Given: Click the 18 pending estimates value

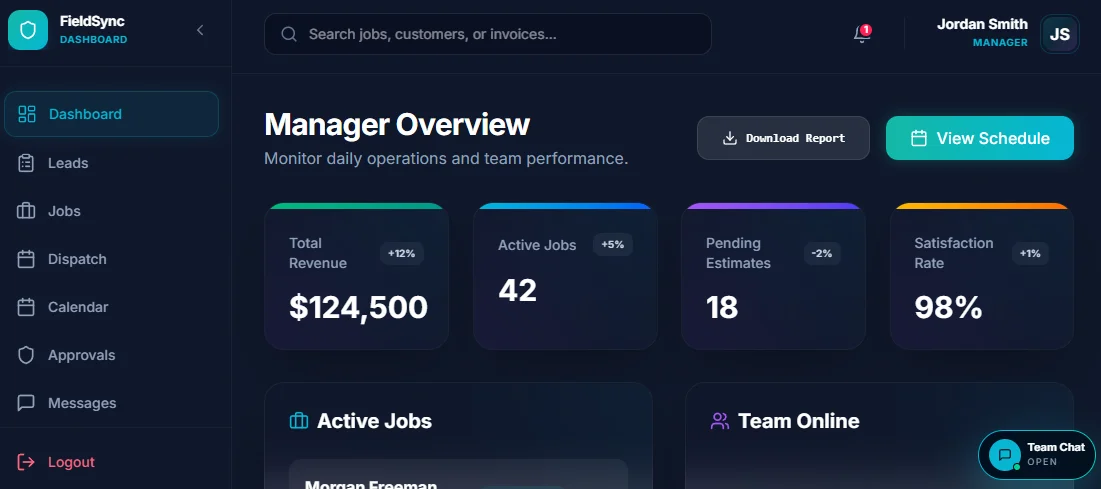Looking at the screenshot, I should pyautogui.click(x=722, y=307).
